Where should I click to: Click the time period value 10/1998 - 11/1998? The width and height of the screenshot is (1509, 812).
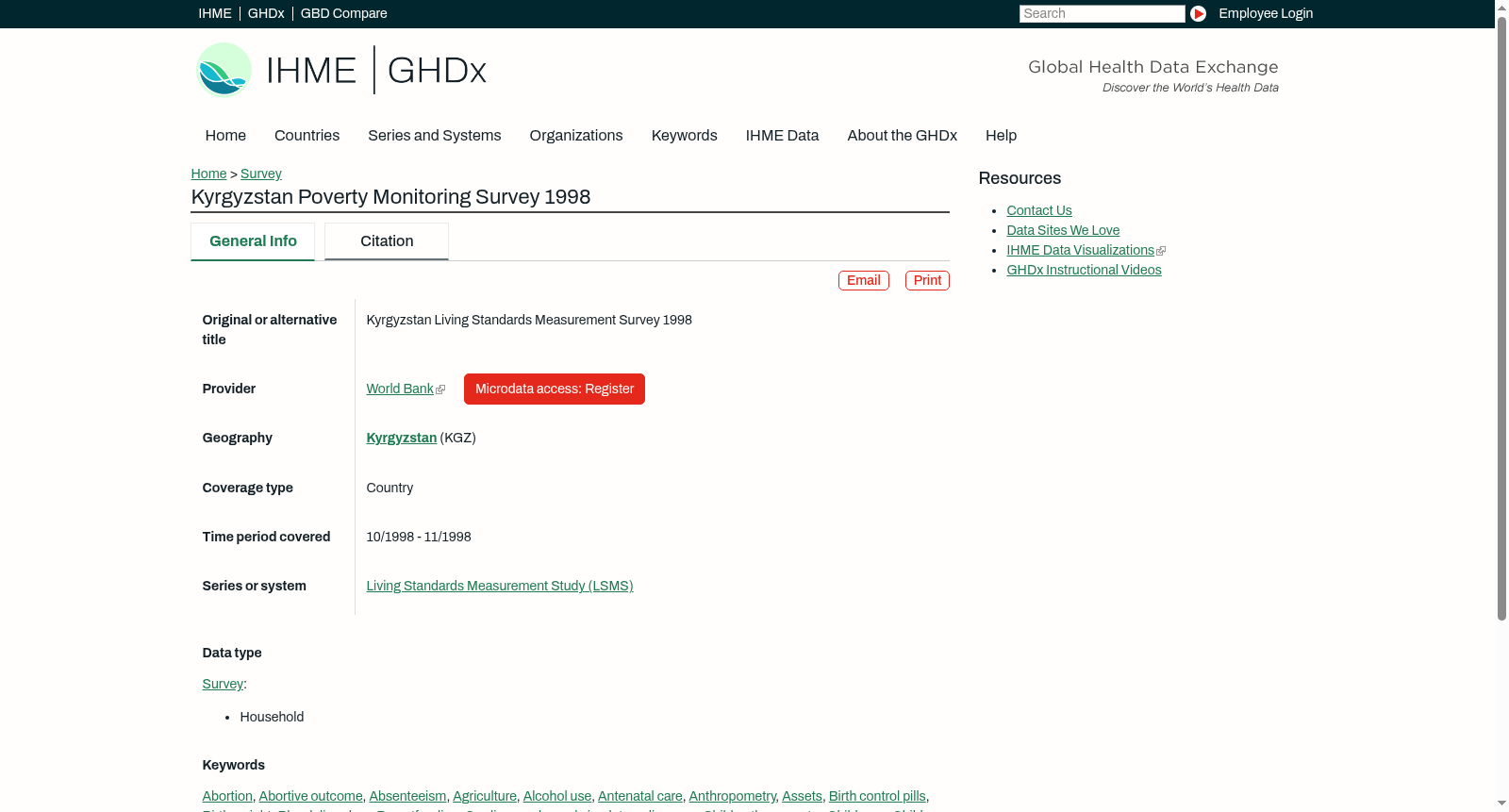pos(419,537)
